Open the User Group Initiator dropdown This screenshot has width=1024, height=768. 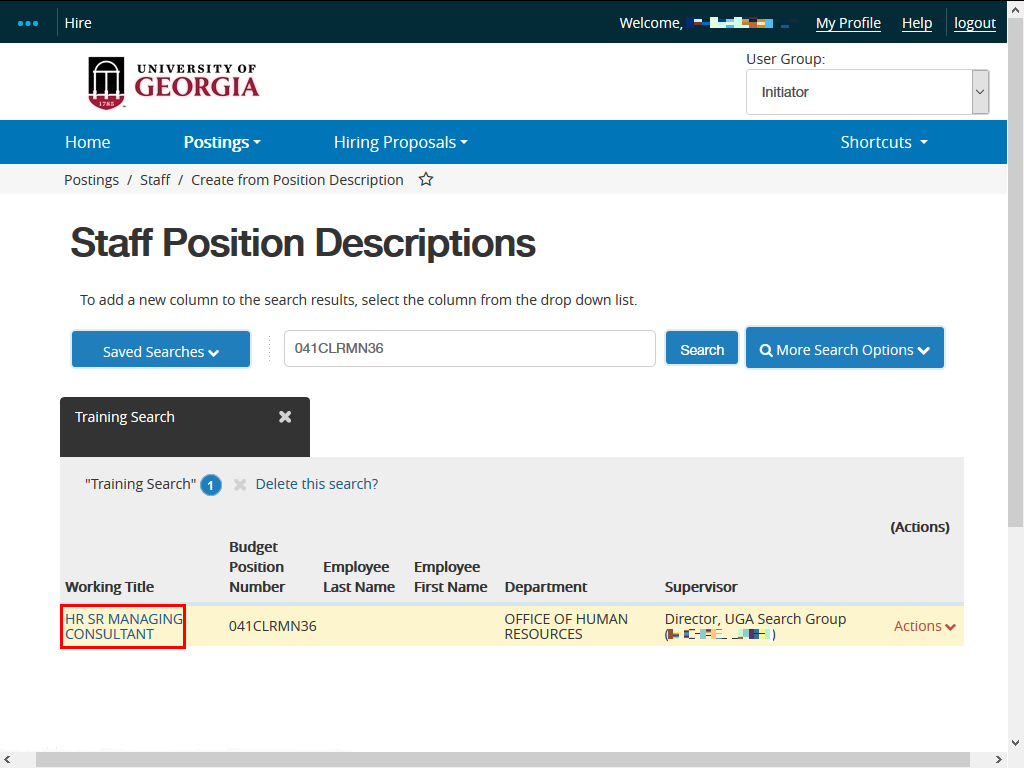click(867, 92)
